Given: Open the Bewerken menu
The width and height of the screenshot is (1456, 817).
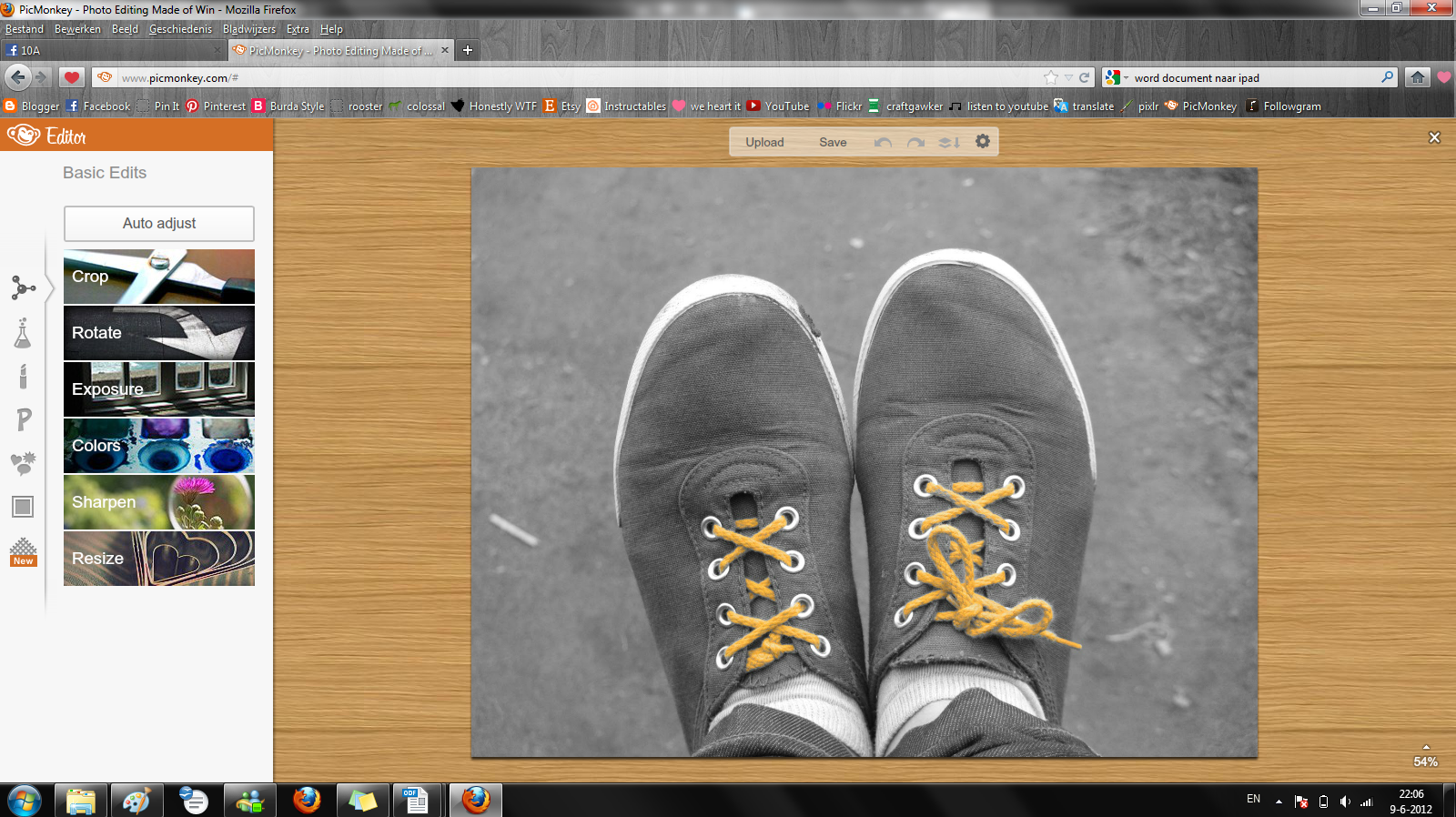Looking at the screenshot, I should [77, 29].
